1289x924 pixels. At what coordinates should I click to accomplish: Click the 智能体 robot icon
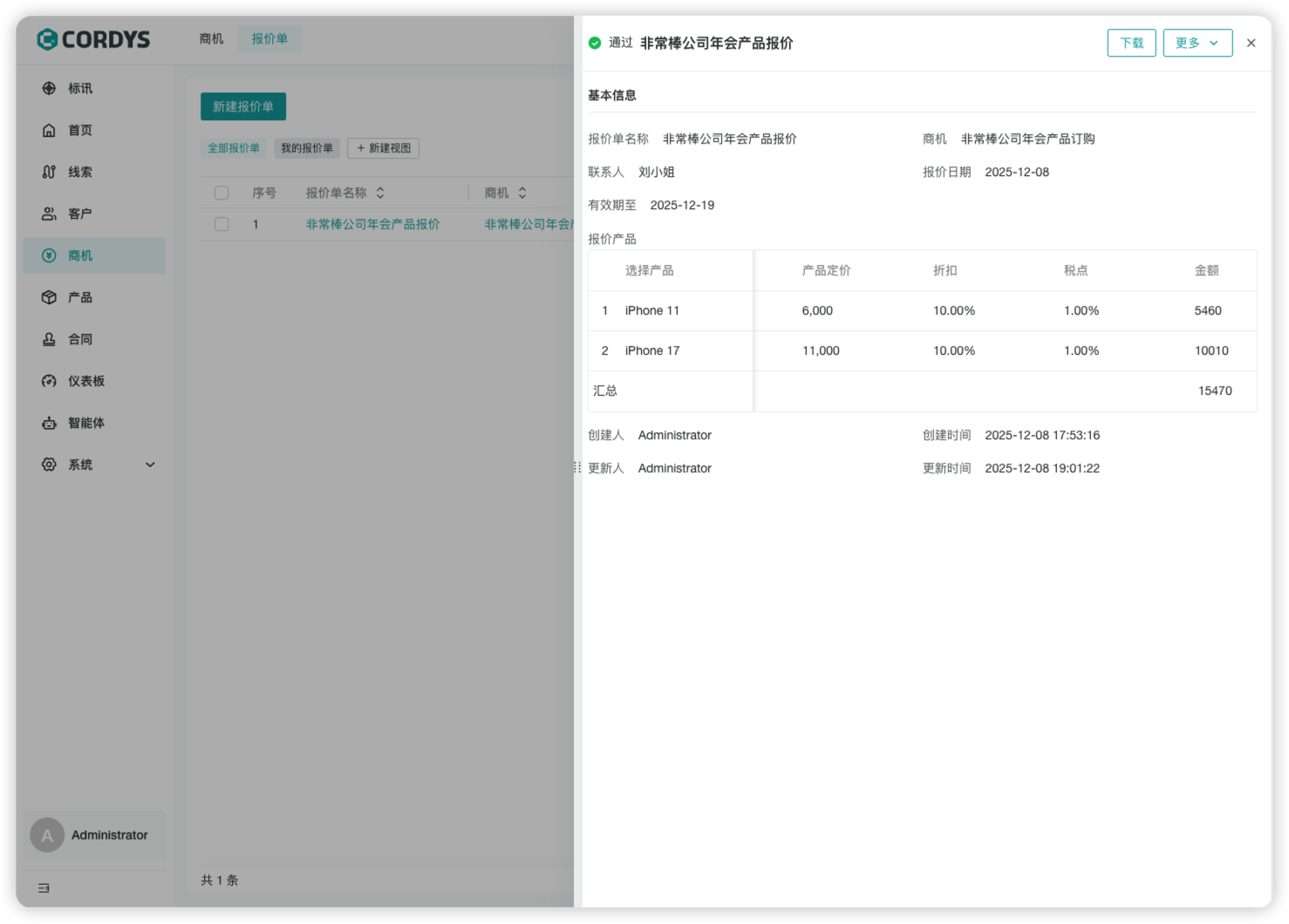pos(50,423)
